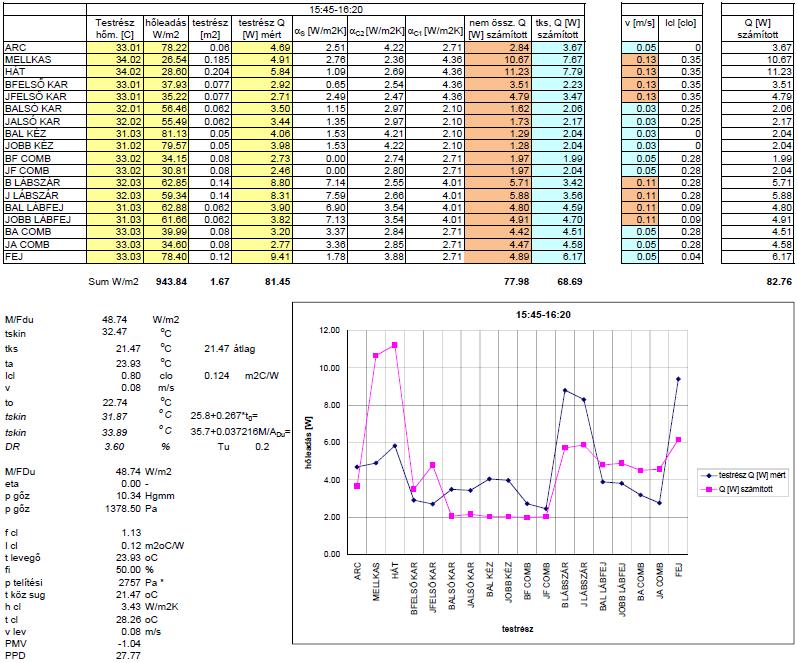This screenshot has height=663, width=797.
Task: Select the fi value 50.00
Action: point(129,570)
